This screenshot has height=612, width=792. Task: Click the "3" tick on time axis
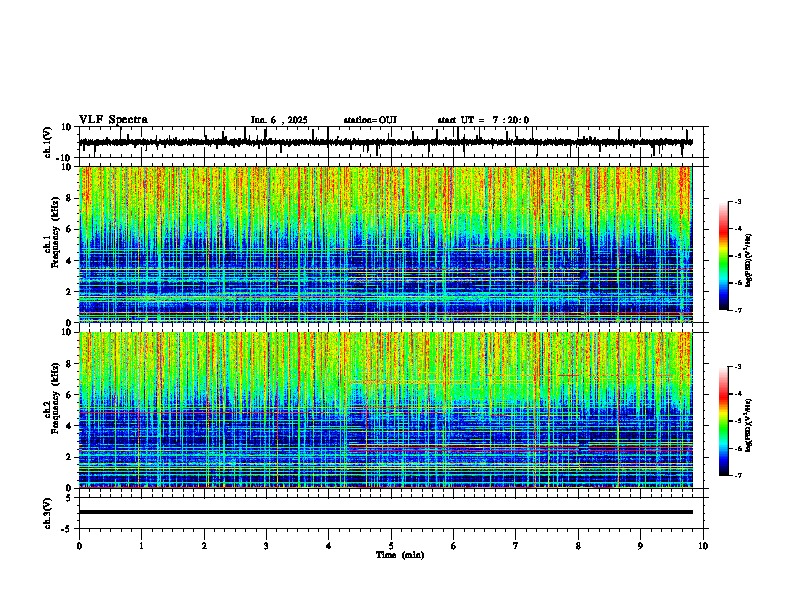266,546
